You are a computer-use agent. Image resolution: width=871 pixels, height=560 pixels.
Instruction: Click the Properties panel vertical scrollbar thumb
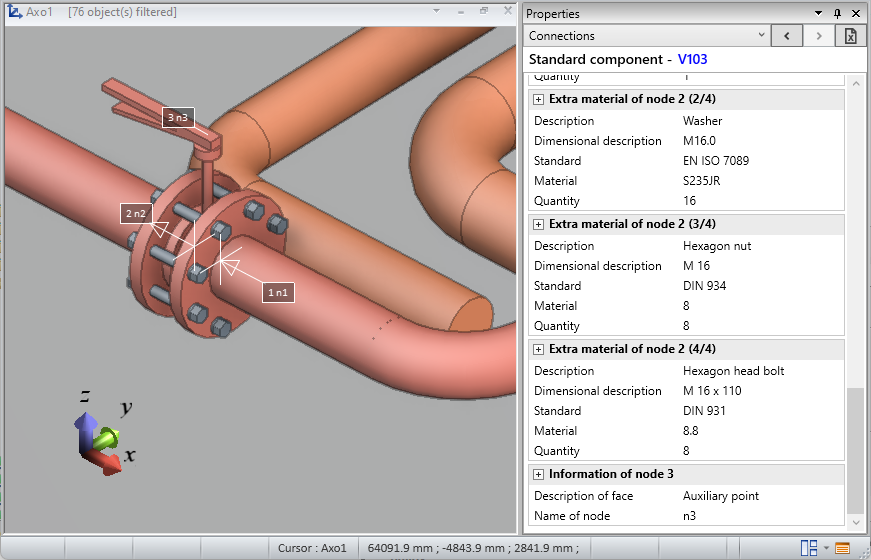click(x=853, y=450)
